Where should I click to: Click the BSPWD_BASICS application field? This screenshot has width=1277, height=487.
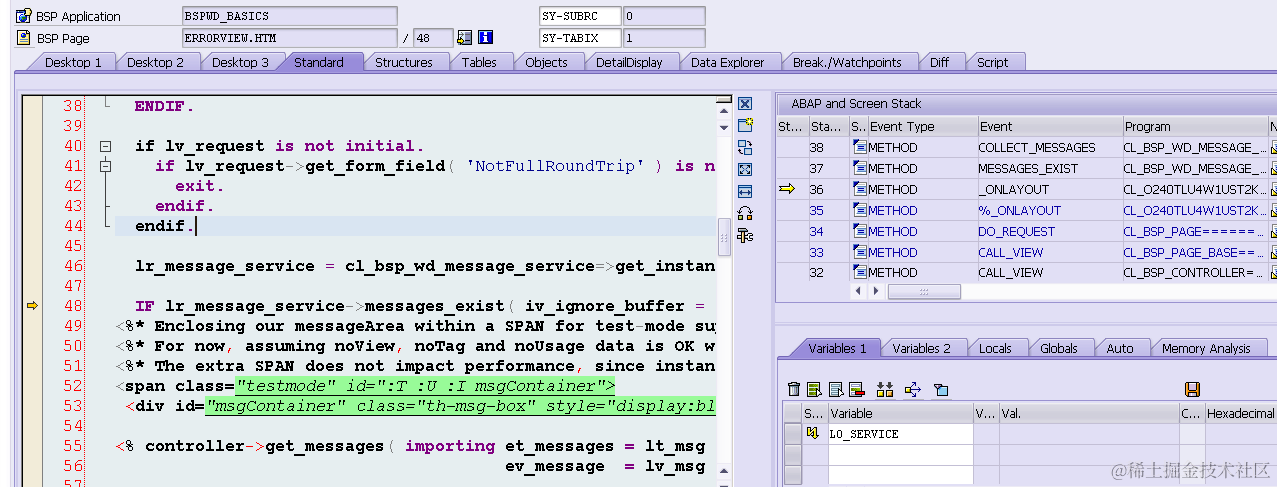pos(290,16)
